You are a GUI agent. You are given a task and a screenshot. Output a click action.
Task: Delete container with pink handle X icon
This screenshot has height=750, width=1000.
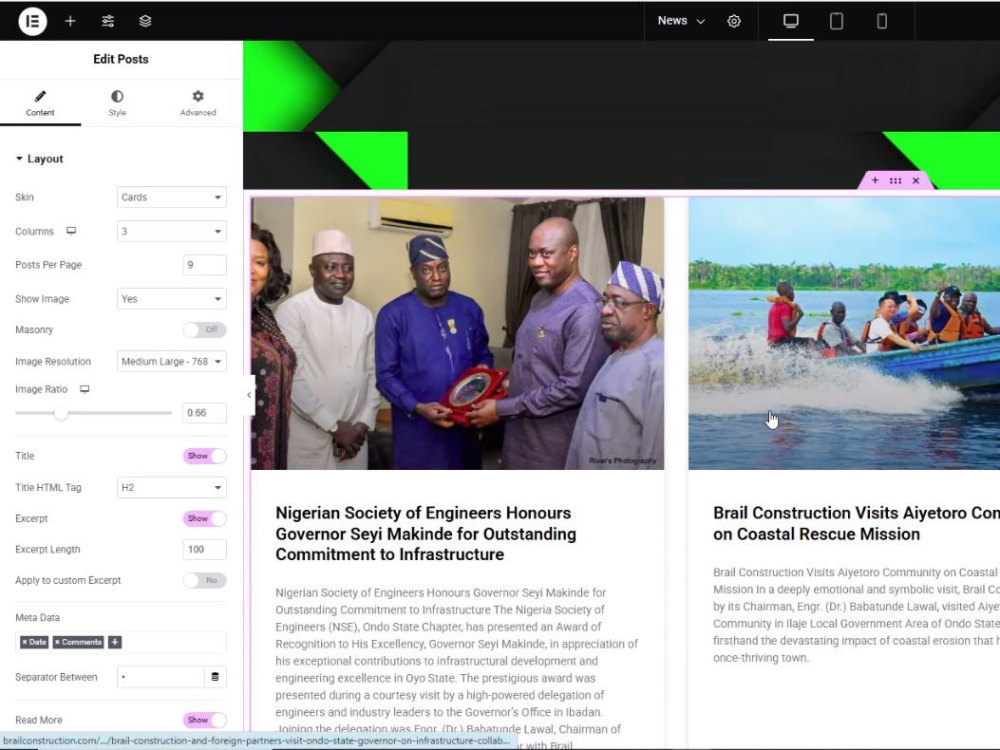coord(916,180)
